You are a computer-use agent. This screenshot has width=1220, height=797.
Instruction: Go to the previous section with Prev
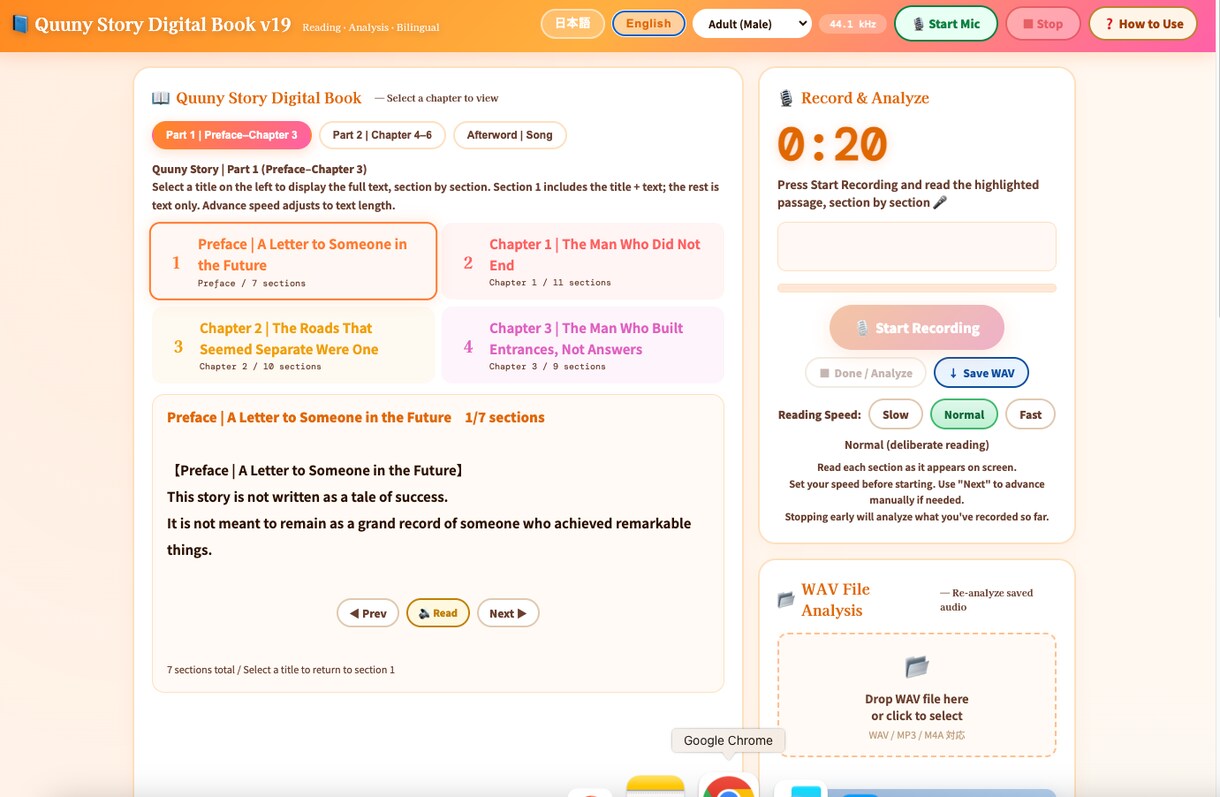click(368, 613)
